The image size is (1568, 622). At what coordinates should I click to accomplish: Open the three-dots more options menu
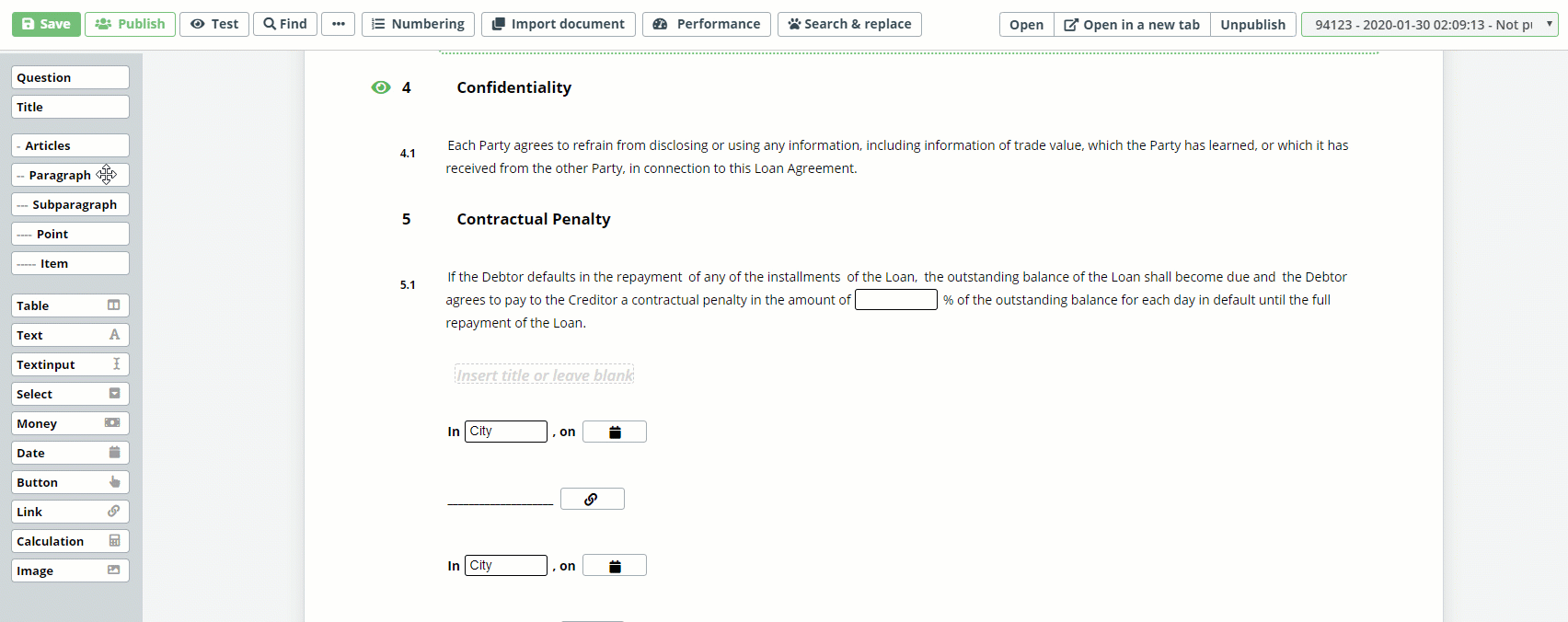(x=339, y=24)
